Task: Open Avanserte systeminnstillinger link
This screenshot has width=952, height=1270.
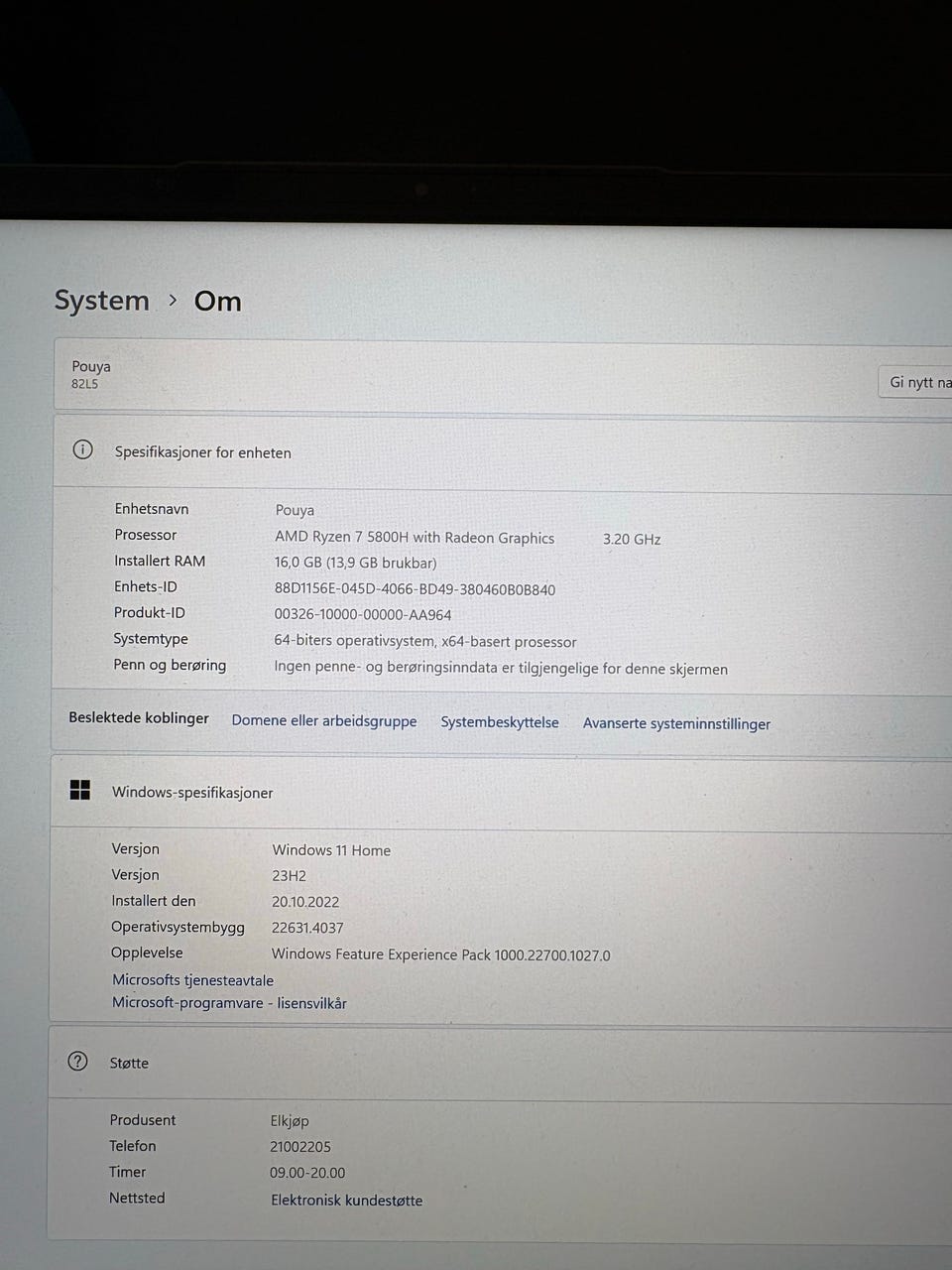Action: click(x=676, y=723)
